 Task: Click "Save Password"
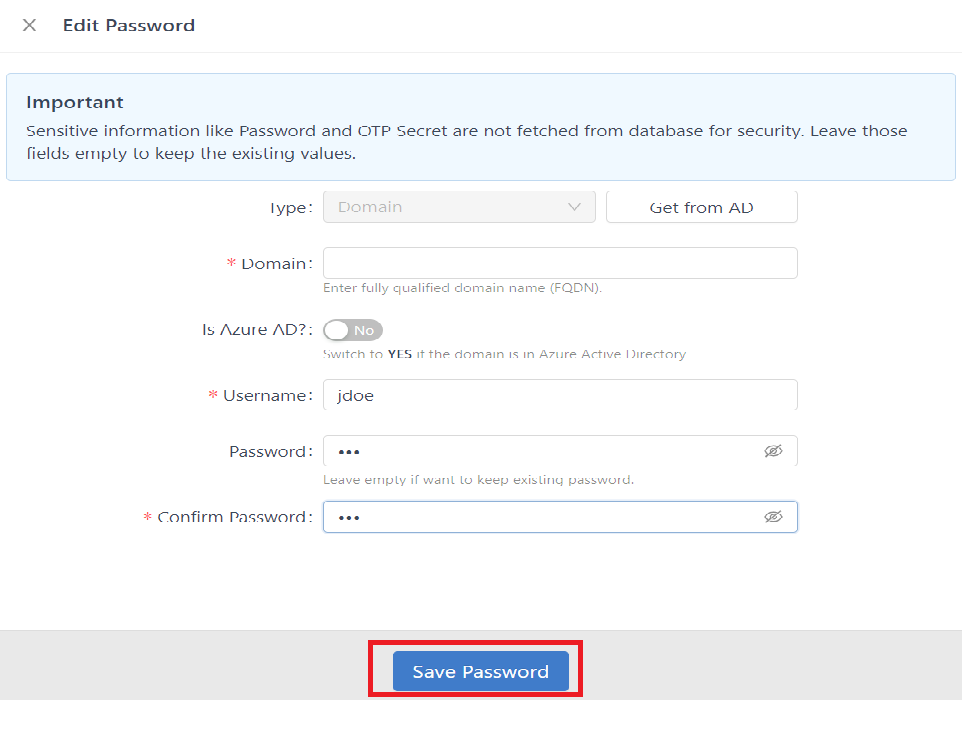[x=479, y=671]
